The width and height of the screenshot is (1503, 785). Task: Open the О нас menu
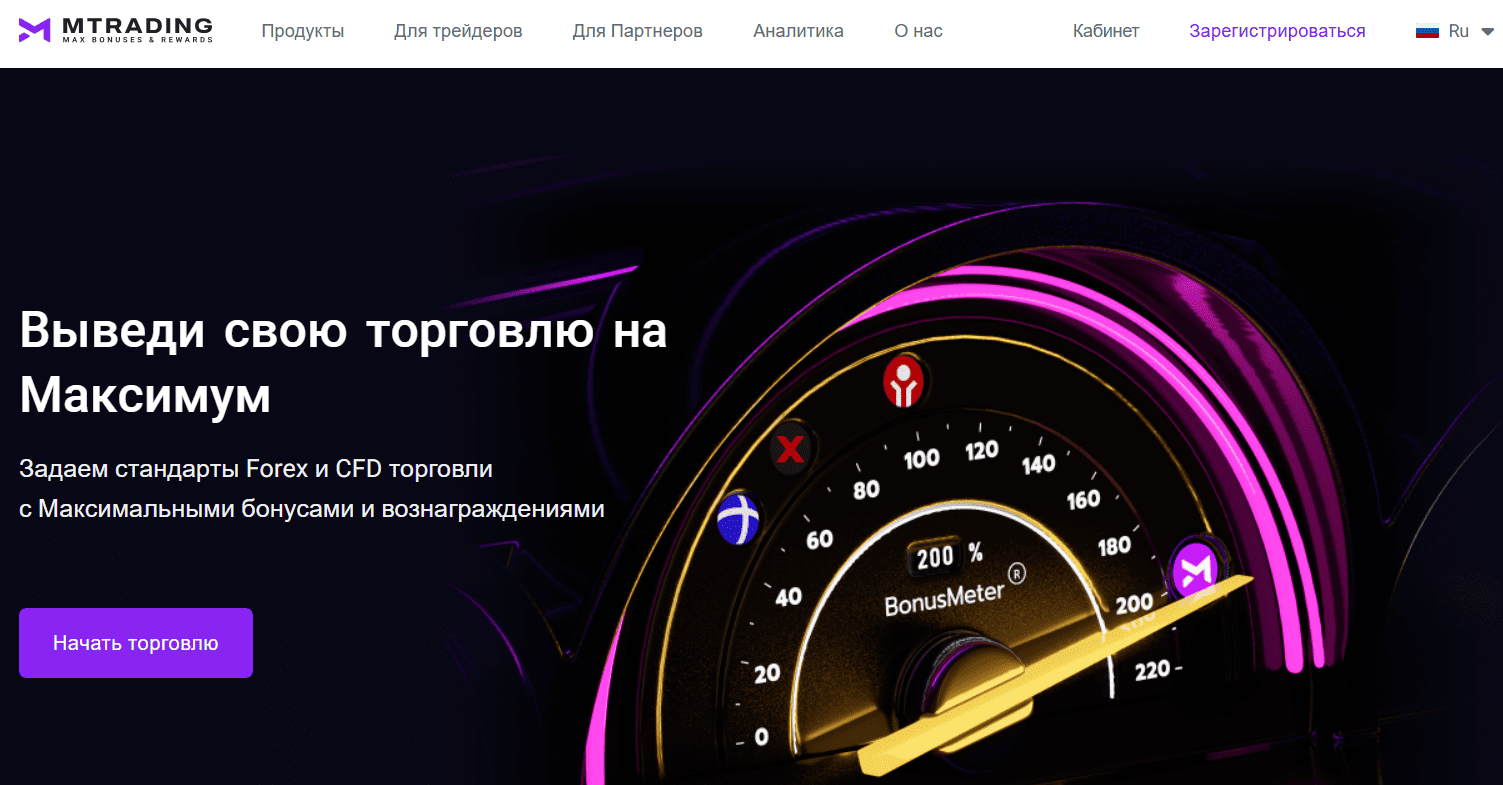point(918,31)
